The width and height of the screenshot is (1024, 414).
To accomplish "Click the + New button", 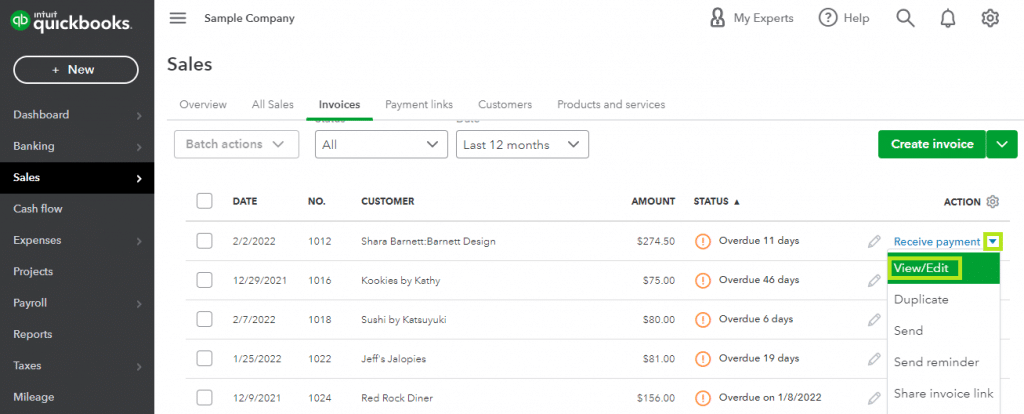I will [76, 70].
